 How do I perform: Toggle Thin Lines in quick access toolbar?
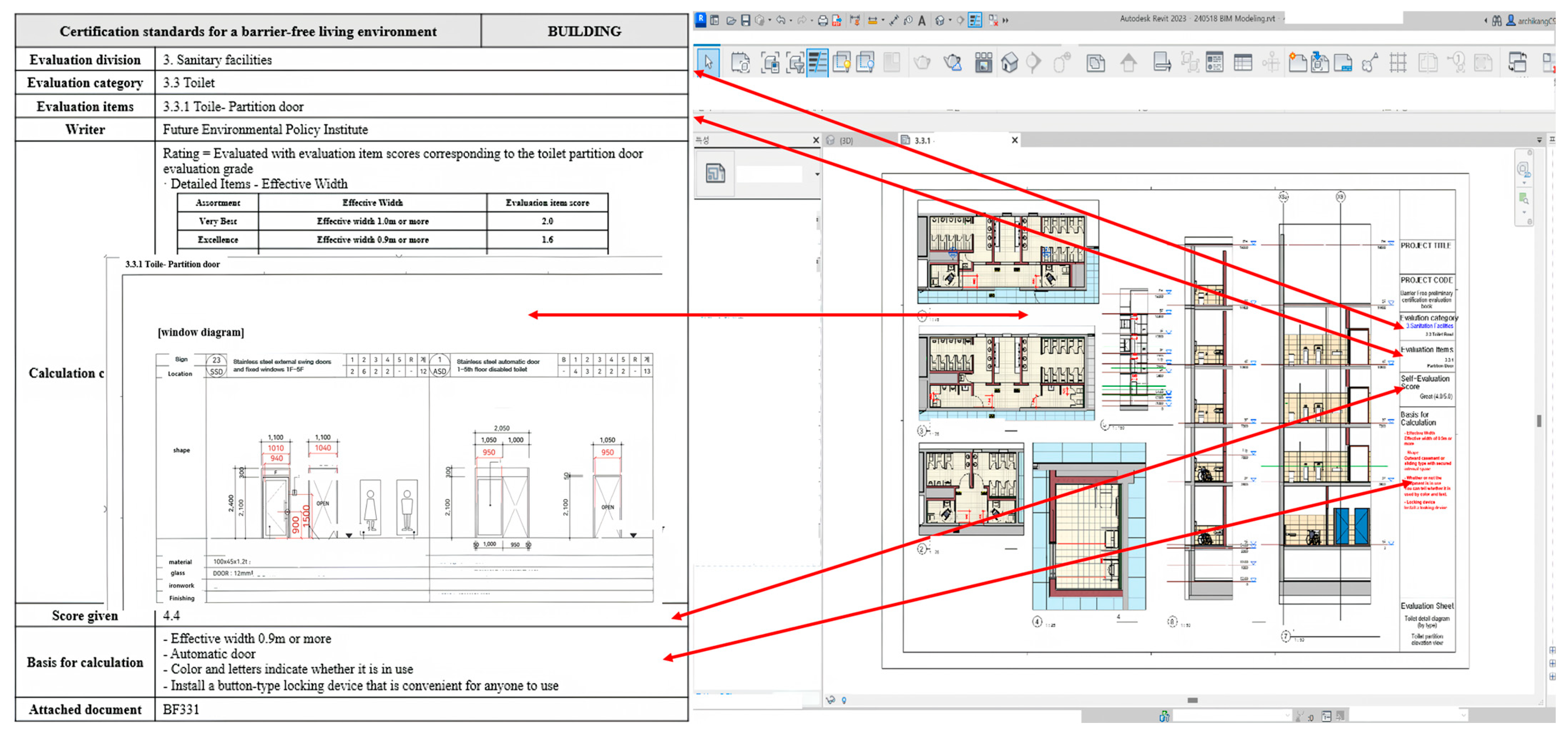click(x=975, y=20)
